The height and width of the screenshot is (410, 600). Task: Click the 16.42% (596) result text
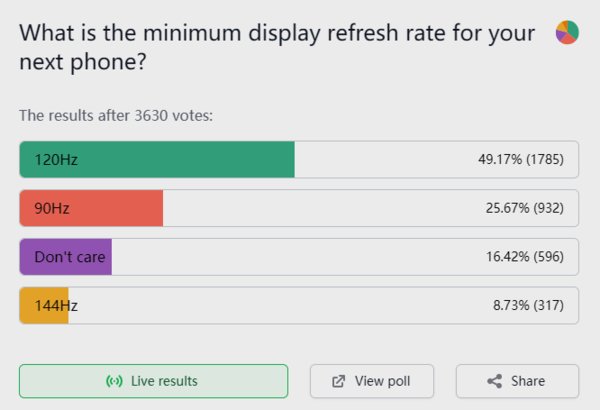pos(523,257)
